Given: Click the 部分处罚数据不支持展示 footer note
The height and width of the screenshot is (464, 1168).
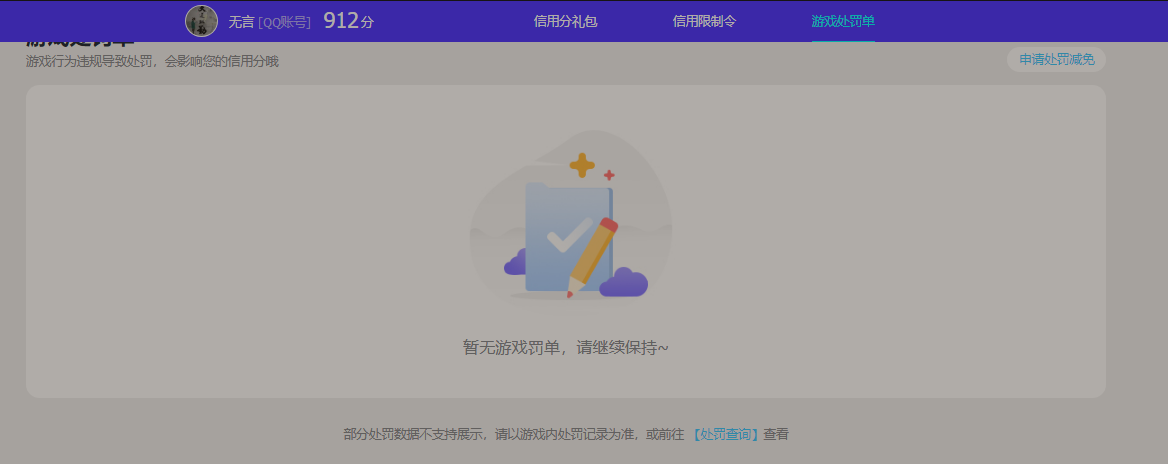Looking at the screenshot, I should coord(513,434).
